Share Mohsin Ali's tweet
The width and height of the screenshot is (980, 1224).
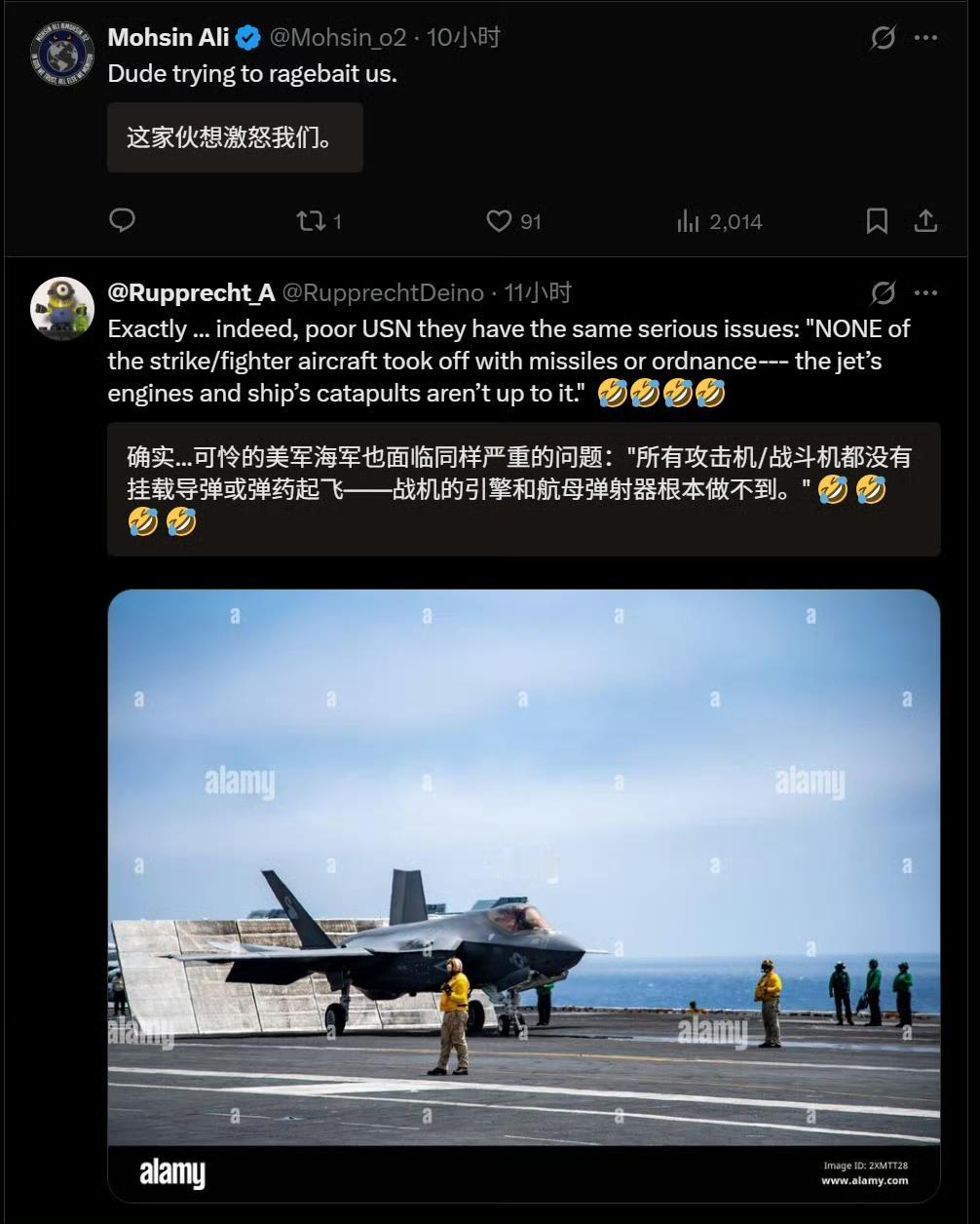pos(925,221)
